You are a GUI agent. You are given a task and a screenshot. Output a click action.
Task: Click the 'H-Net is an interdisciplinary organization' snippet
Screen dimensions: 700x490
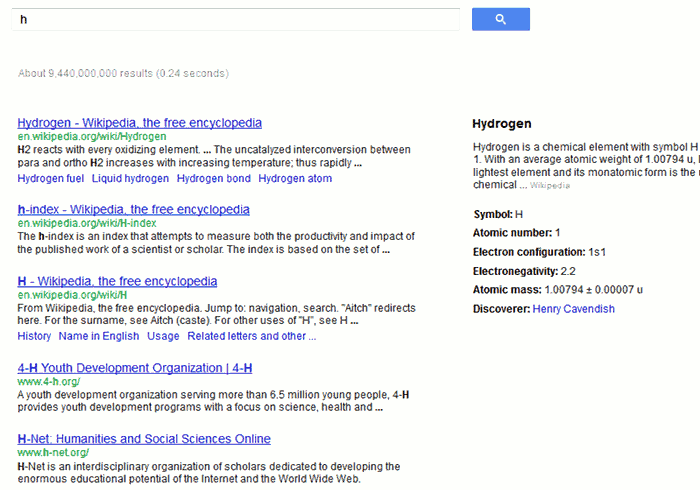209,473
